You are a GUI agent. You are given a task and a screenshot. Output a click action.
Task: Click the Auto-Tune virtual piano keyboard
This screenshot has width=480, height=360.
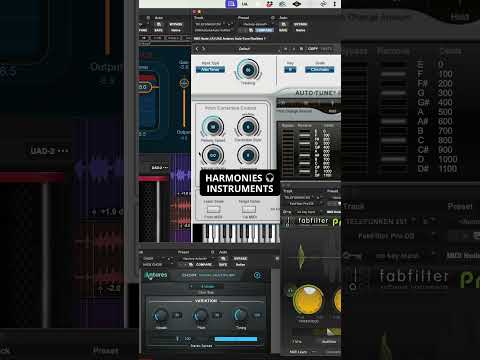[x=241, y=233]
